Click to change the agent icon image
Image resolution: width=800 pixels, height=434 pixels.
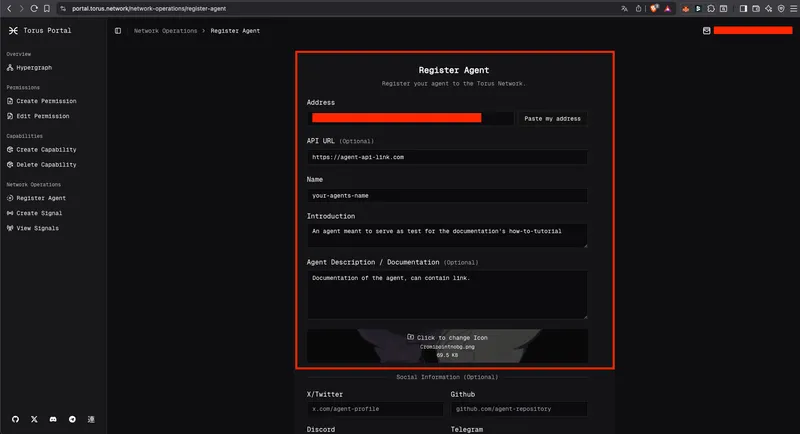tap(447, 338)
